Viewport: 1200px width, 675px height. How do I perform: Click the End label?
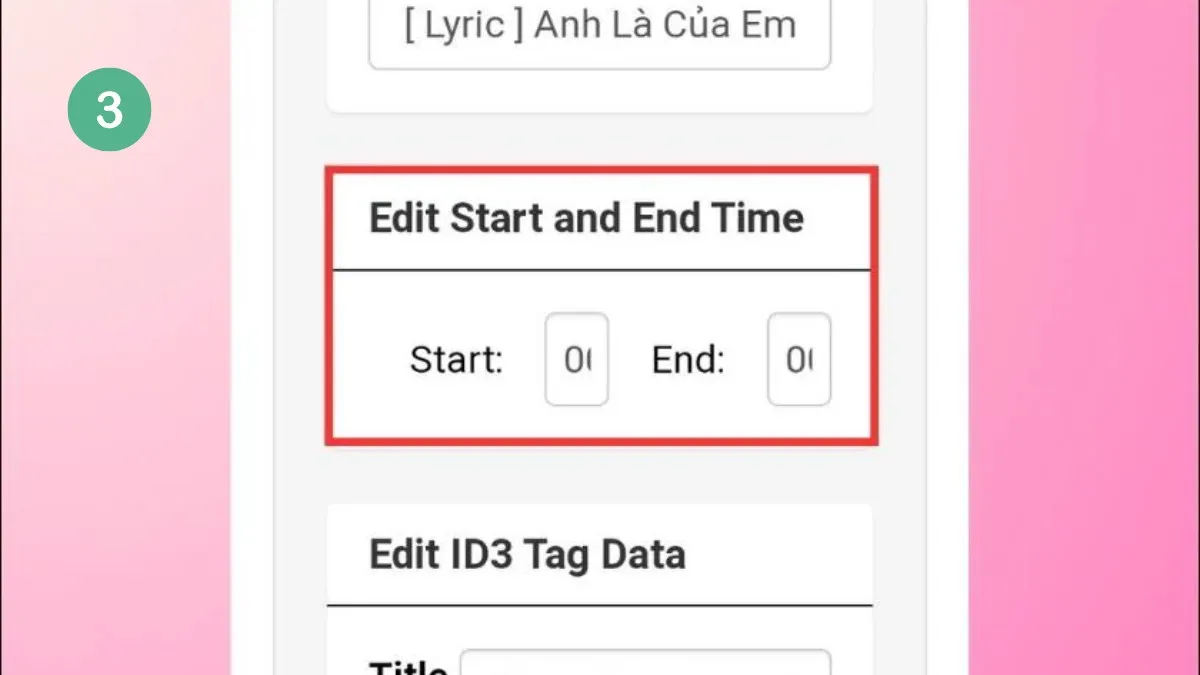687,360
